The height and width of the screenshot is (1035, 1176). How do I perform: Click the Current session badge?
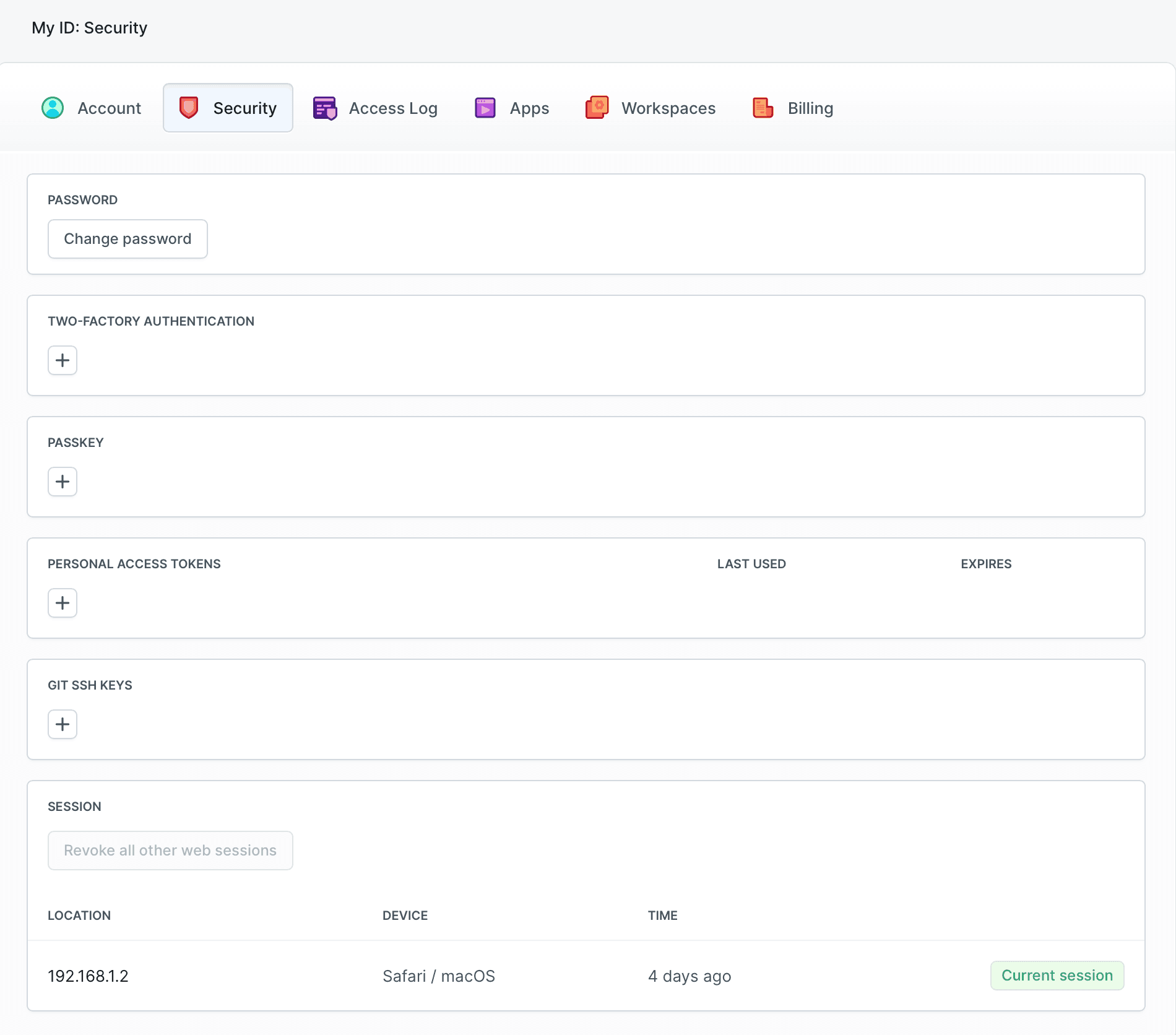point(1057,975)
